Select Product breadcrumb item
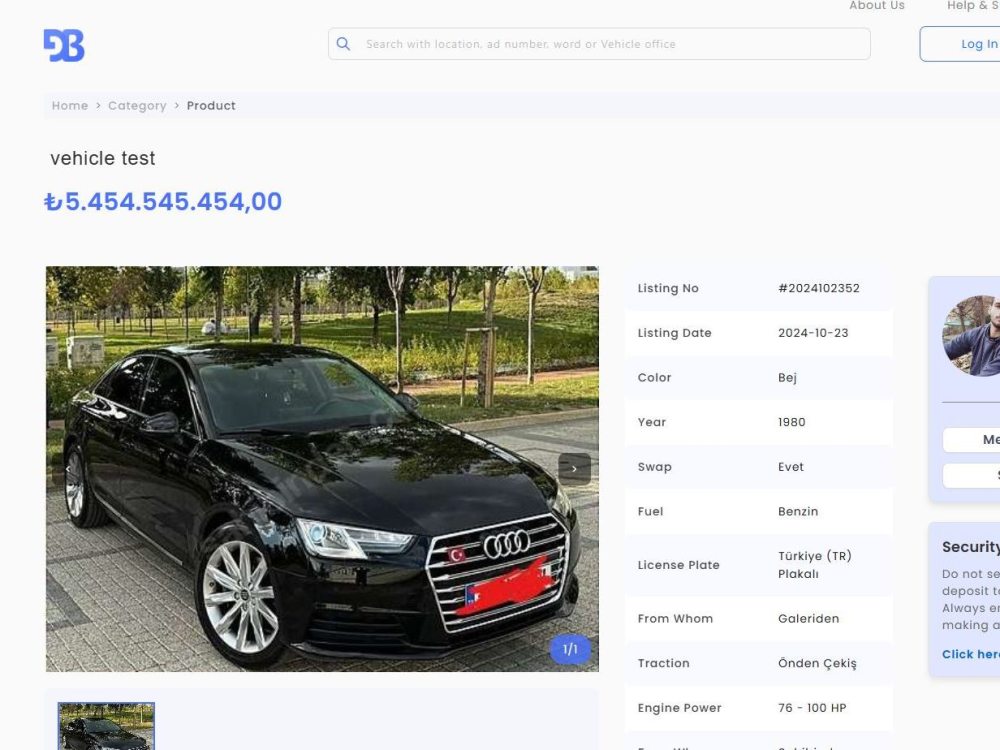Viewport: 1000px width, 750px height. (211, 106)
